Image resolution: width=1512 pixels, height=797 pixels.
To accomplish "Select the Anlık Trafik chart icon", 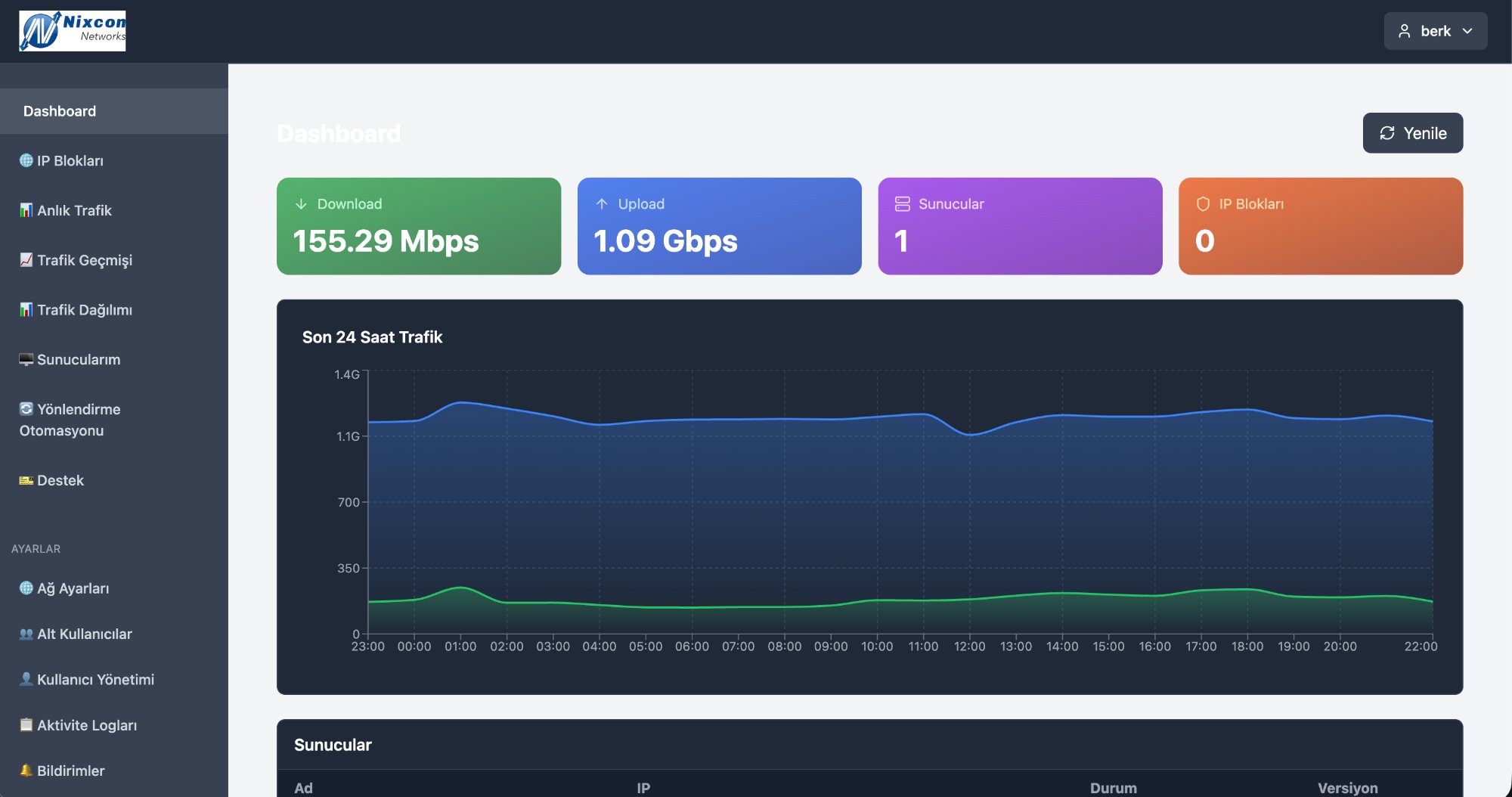I will (x=26, y=210).
